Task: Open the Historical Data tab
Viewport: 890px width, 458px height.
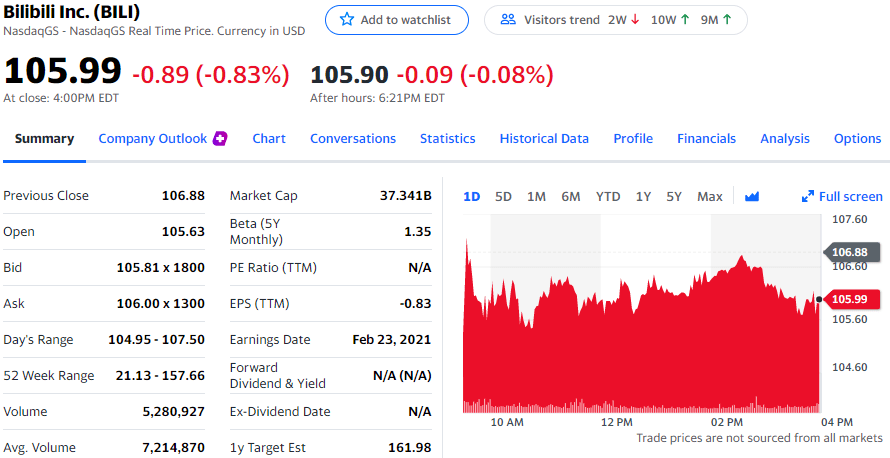Action: tap(544, 139)
